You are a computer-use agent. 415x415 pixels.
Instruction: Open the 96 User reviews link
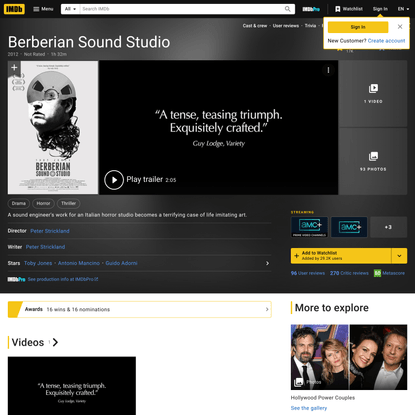(308, 273)
